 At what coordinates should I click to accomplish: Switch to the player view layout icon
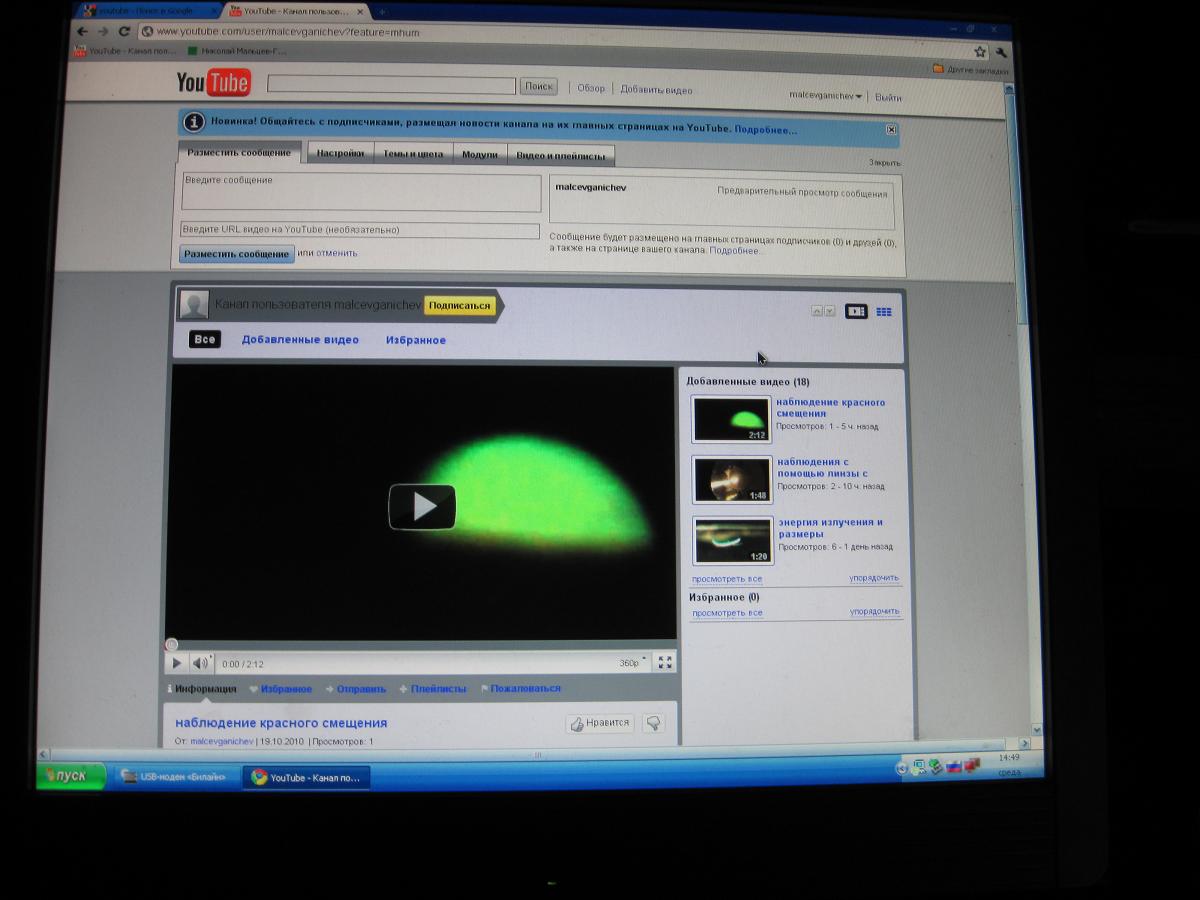(x=856, y=311)
